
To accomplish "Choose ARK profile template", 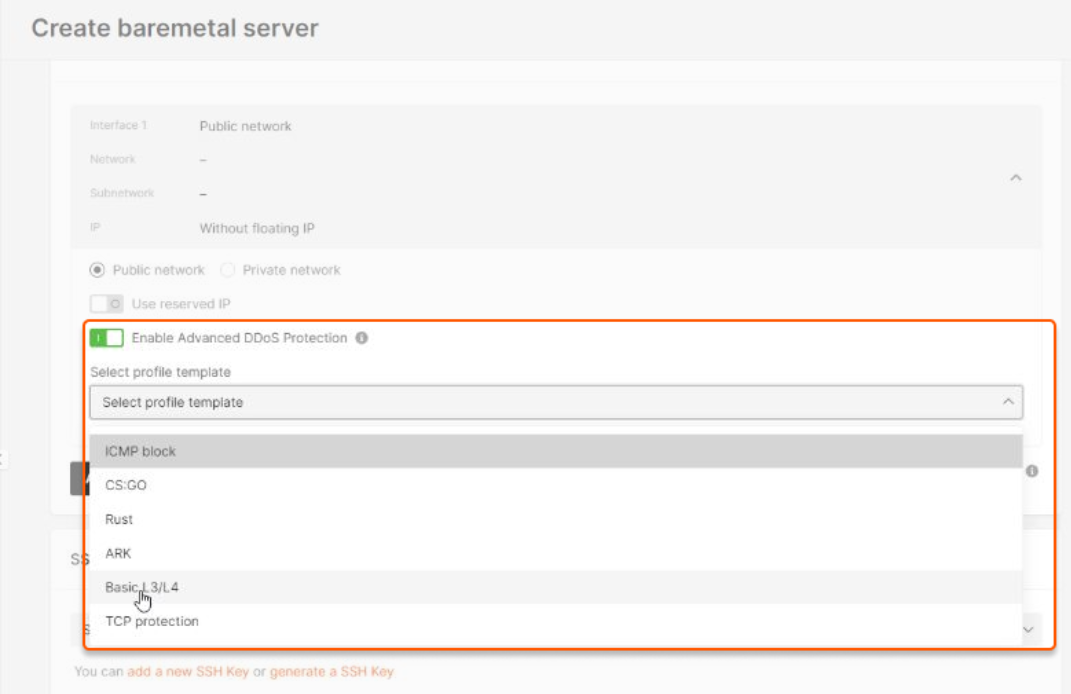I will (x=556, y=553).
